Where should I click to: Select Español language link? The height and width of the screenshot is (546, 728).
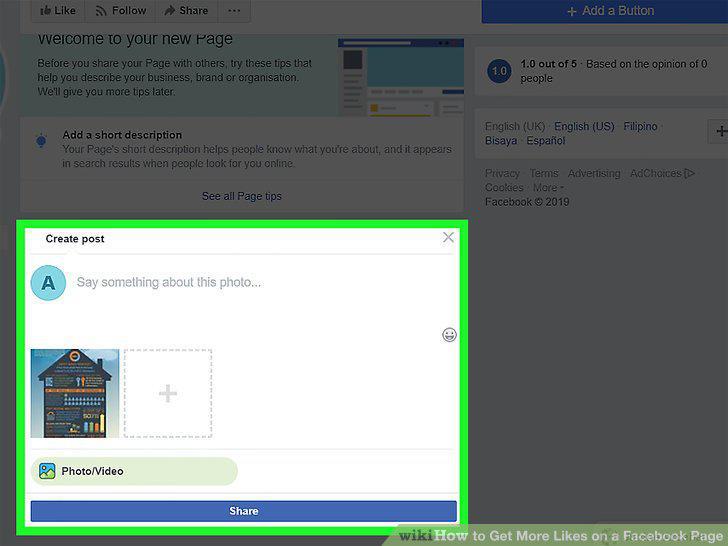(x=546, y=141)
